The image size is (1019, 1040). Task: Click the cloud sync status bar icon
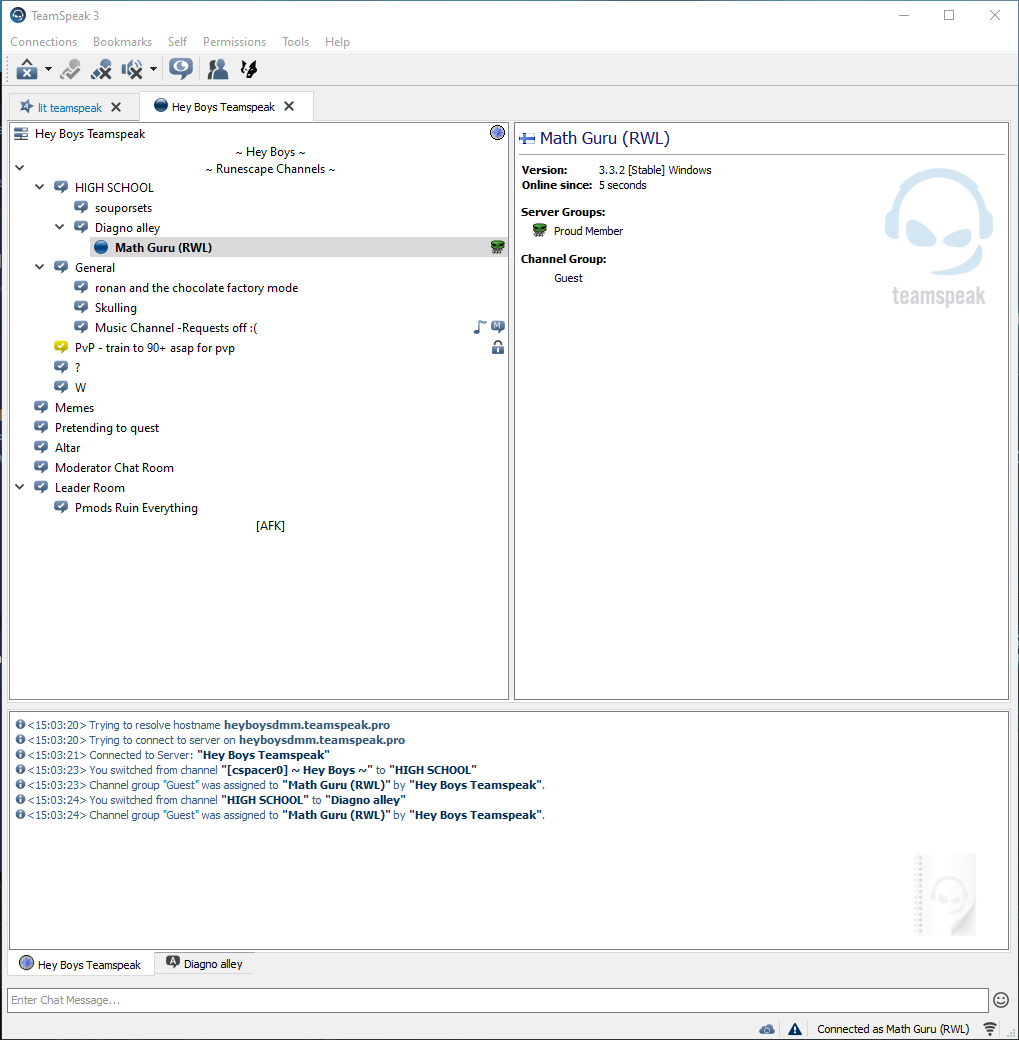tap(767, 1029)
